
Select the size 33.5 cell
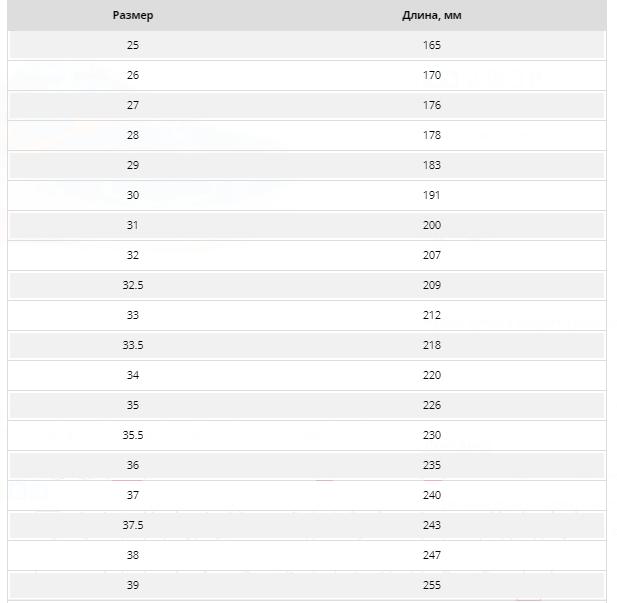tap(133, 345)
